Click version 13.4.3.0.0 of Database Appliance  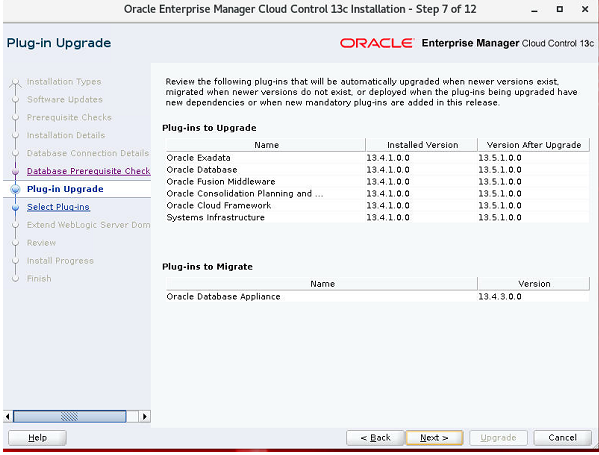(500, 296)
